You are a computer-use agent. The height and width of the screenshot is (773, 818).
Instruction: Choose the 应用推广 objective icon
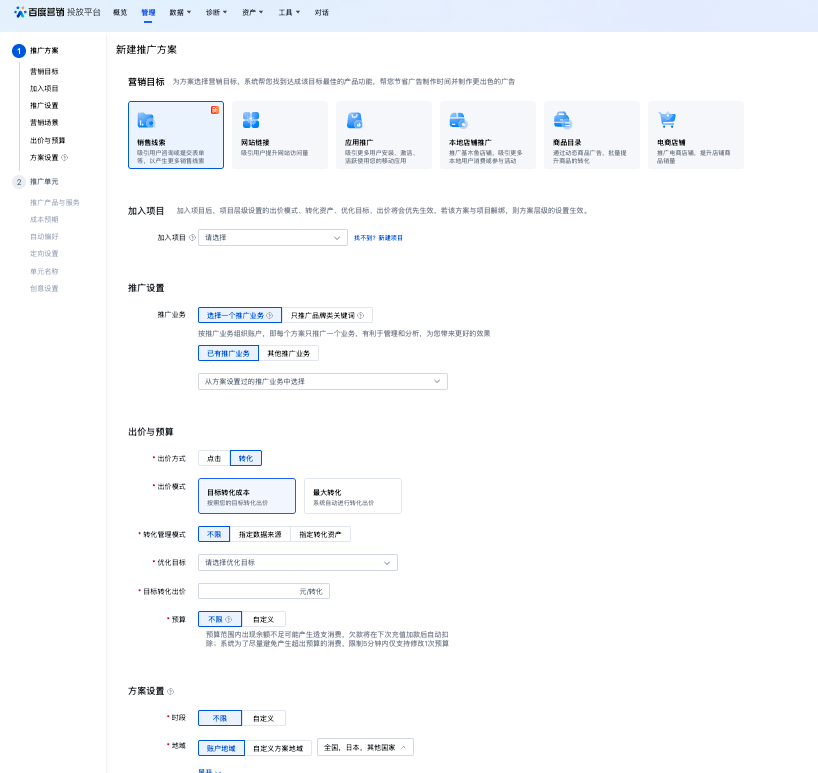pos(355,121)
